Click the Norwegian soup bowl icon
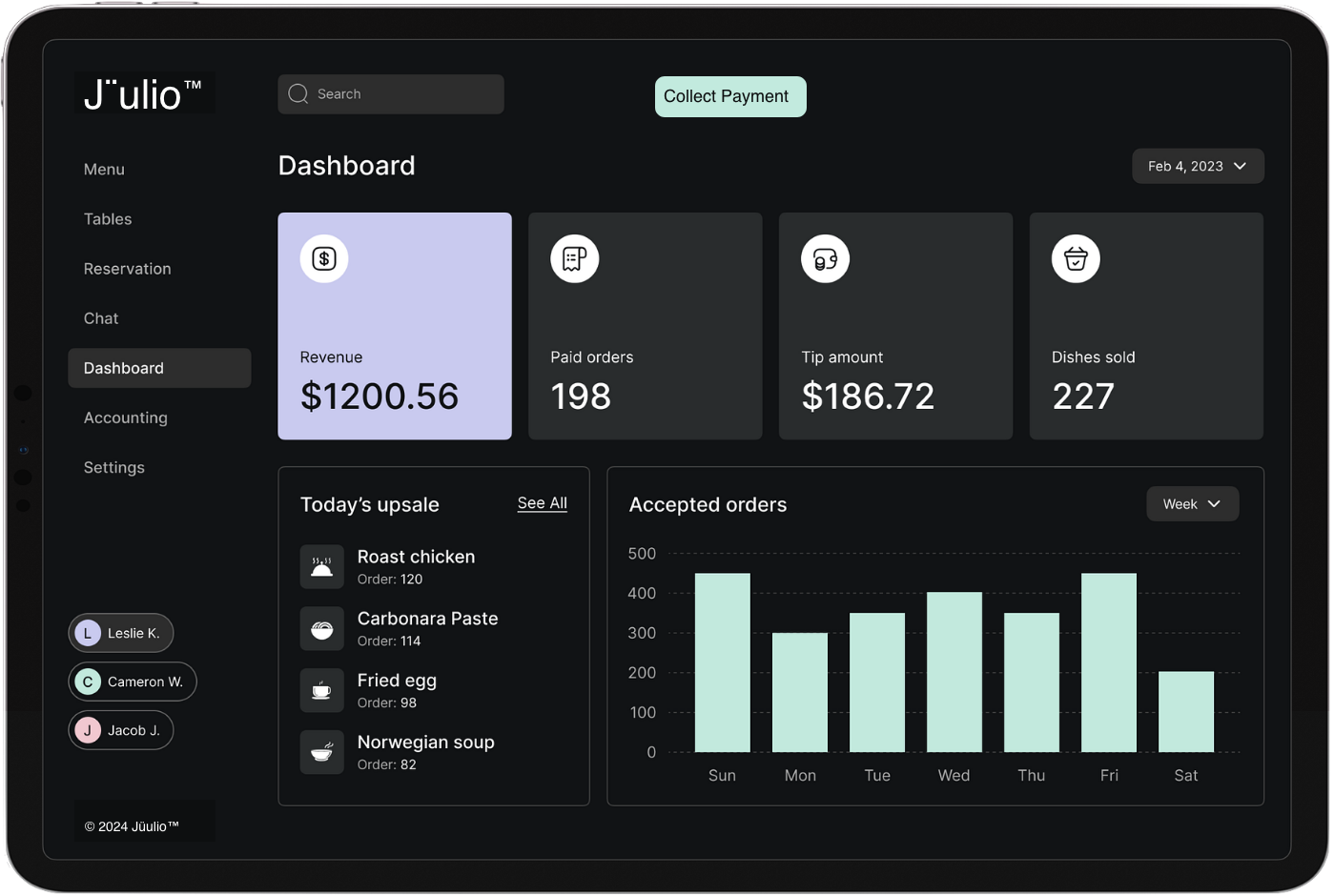 (322, 753)
